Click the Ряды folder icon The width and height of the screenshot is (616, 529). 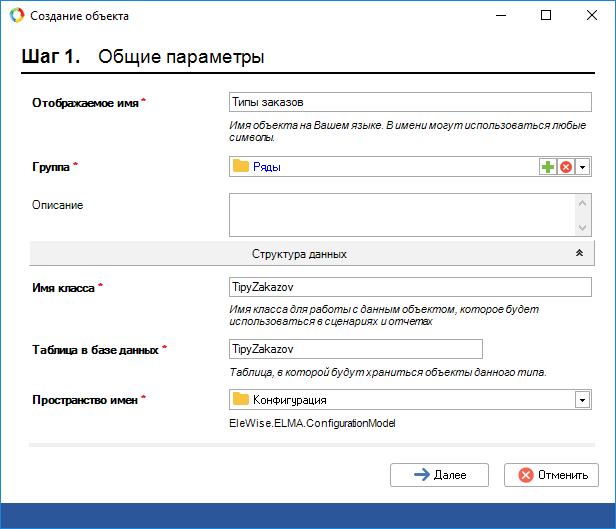[x=241, y=167]
